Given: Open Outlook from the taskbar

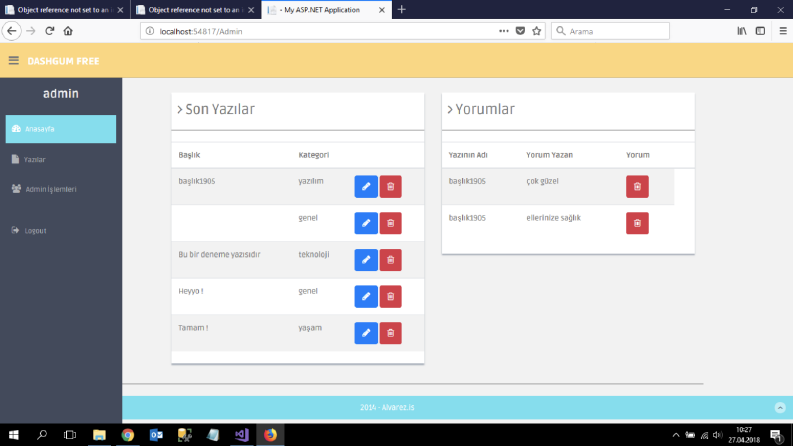Looking at the screenshot, I should tap(156, 435).
